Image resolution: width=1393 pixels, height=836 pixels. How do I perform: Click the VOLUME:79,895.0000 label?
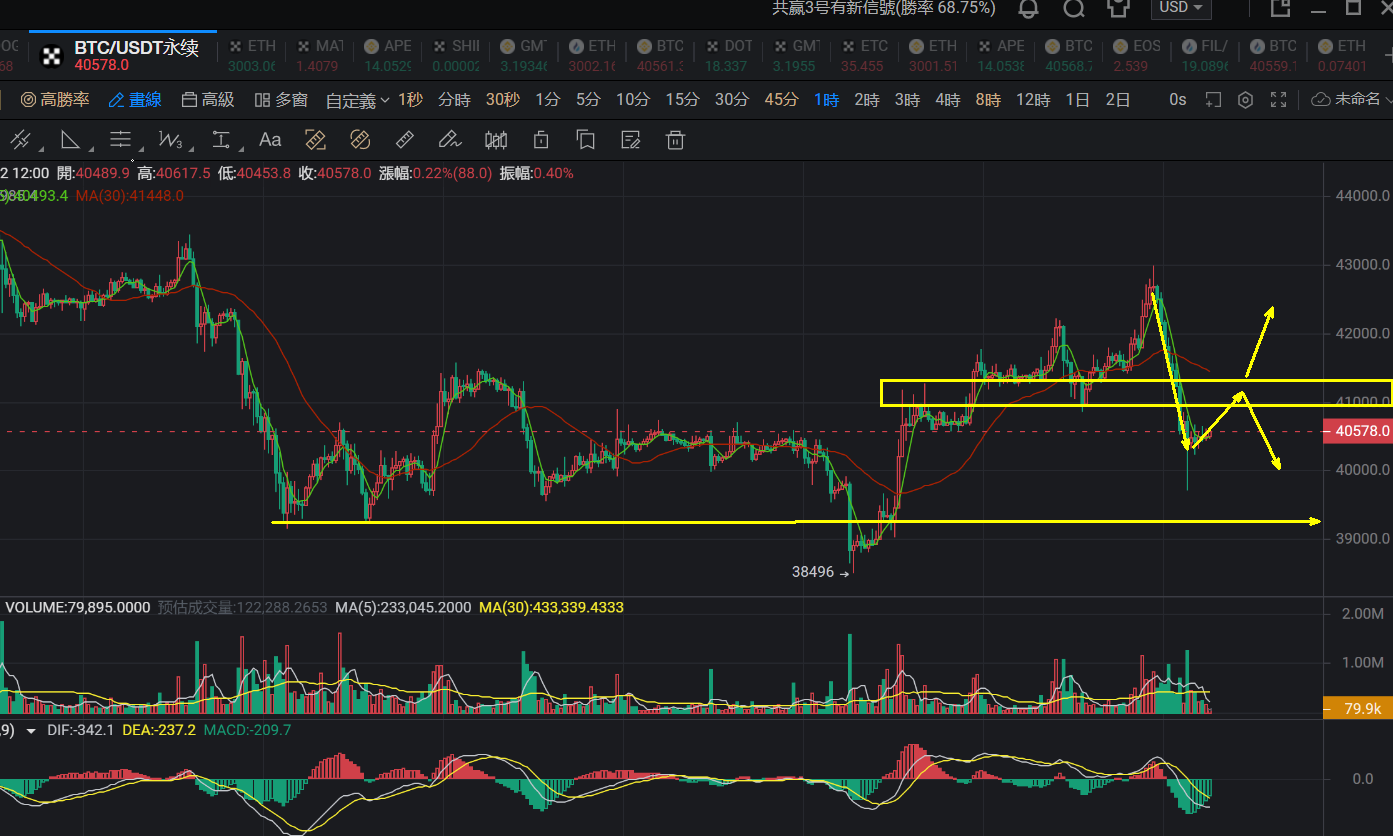point(78,607)
